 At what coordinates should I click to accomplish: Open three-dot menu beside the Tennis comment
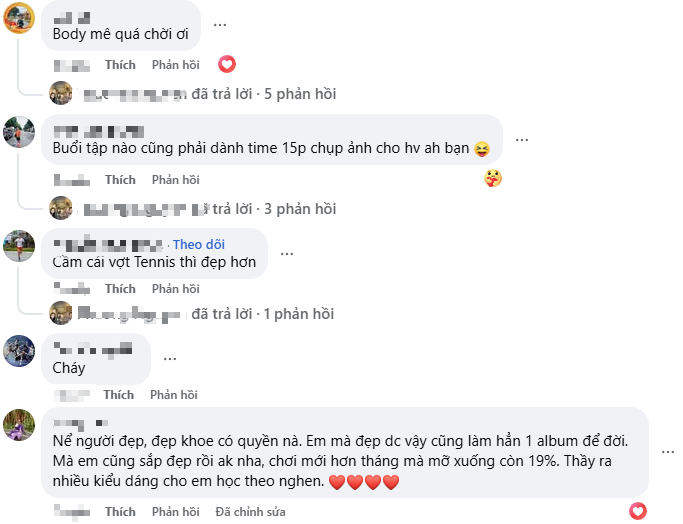288,254
